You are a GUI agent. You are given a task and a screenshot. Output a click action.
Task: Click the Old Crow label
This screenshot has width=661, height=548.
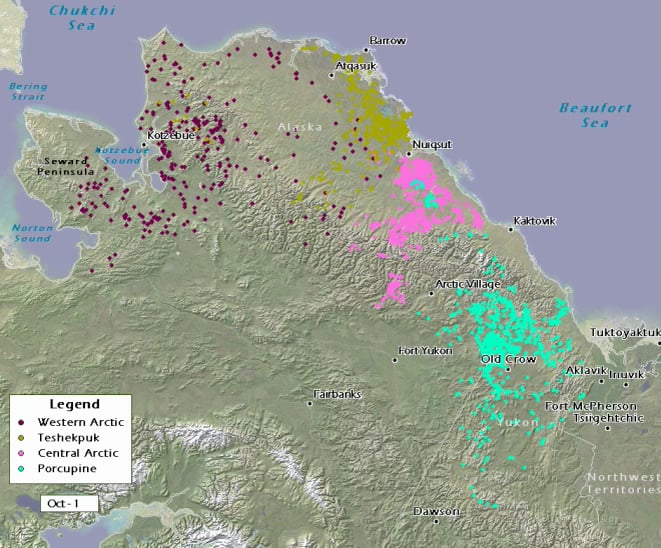pyautogui.click(x=508, y=359)
